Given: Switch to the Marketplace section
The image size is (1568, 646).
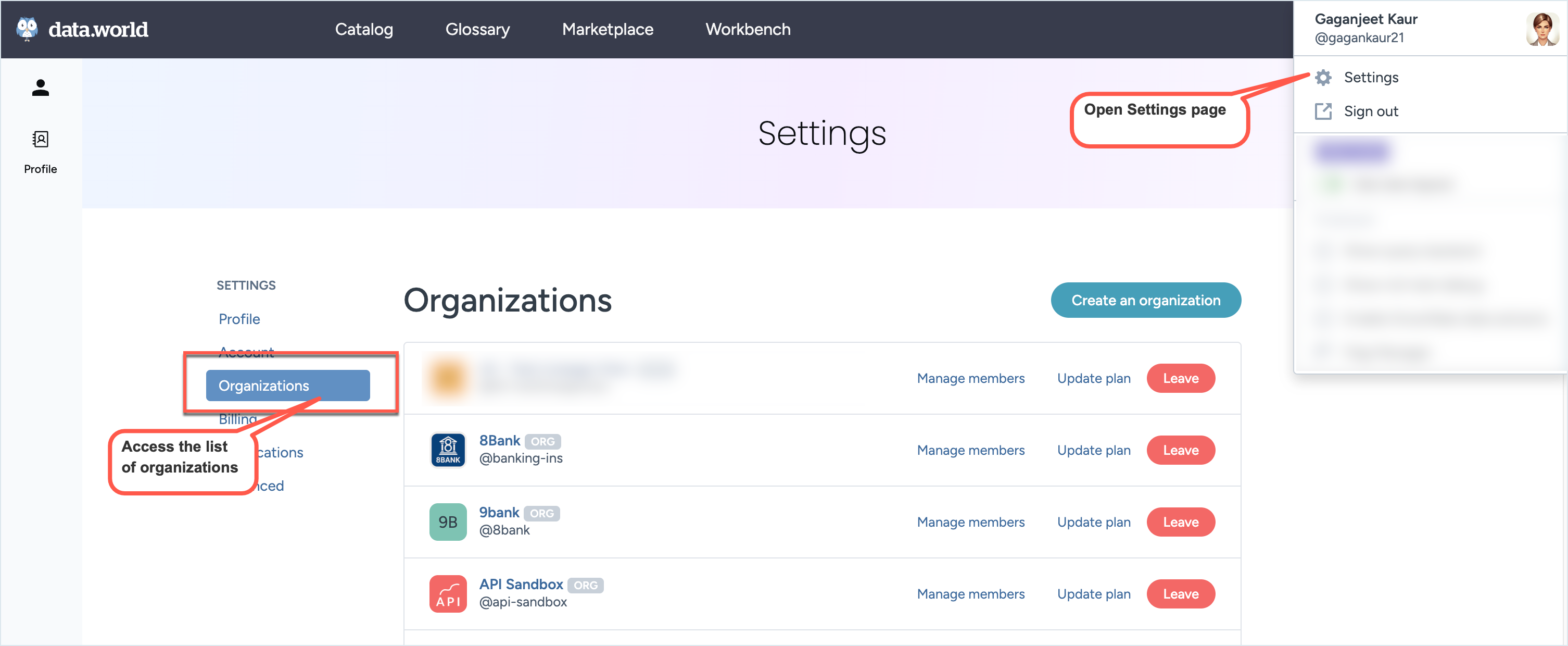Looking at the screenshot, I should click(x=608, y=29).
